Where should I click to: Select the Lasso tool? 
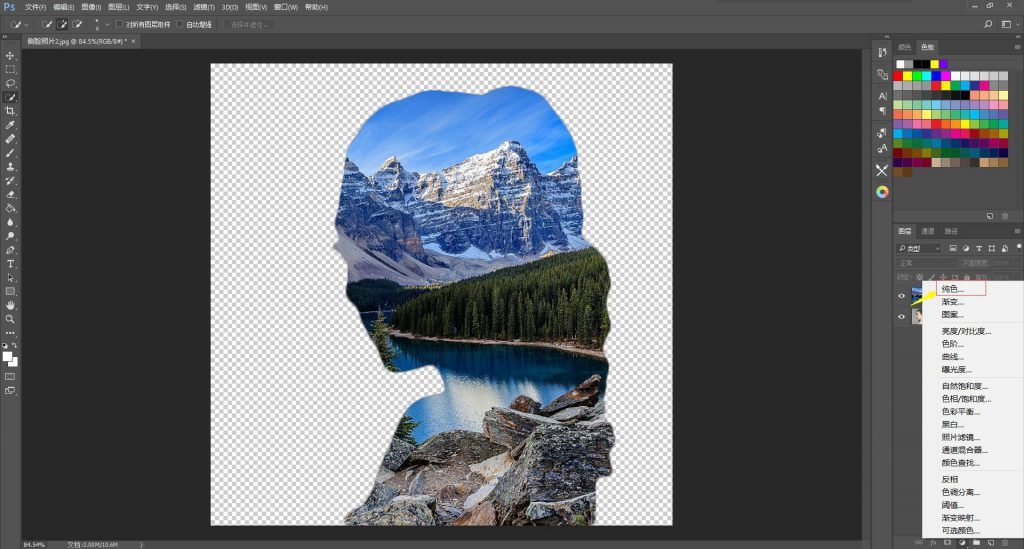[x=11, y=83]
